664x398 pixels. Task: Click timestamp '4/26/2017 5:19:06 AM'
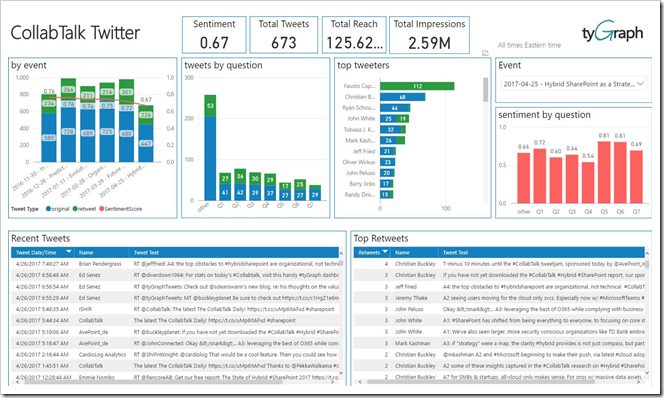[x=42, y=332]
